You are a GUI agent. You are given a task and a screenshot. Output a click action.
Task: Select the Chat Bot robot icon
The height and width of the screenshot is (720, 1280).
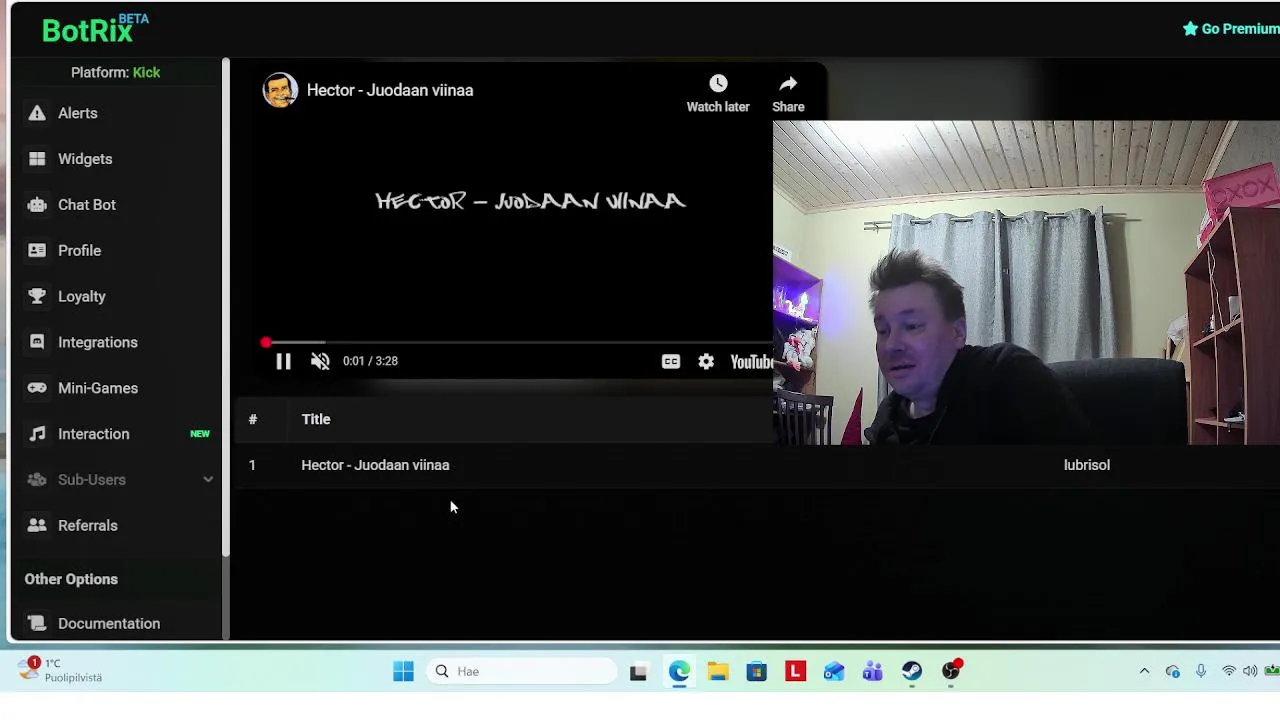(x=37, y=205)
